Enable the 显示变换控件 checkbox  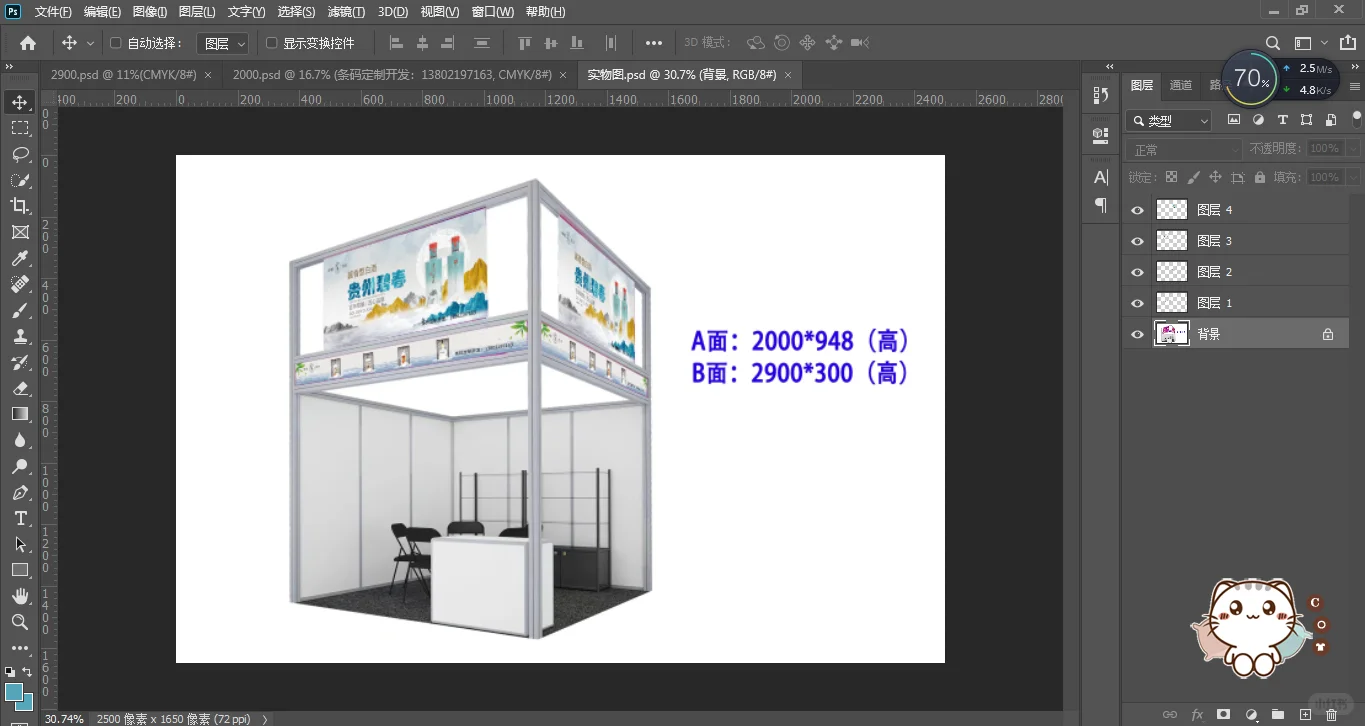click(x=271, y=43)
